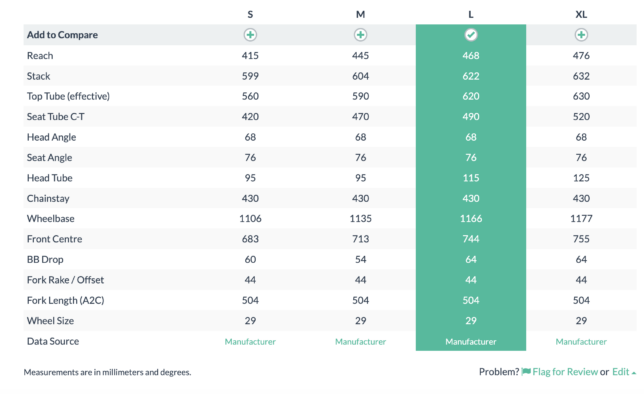The width and height of the screenshot is (644, 394).
Task: Click the Wheelbase value 1166
Action: 471,219
